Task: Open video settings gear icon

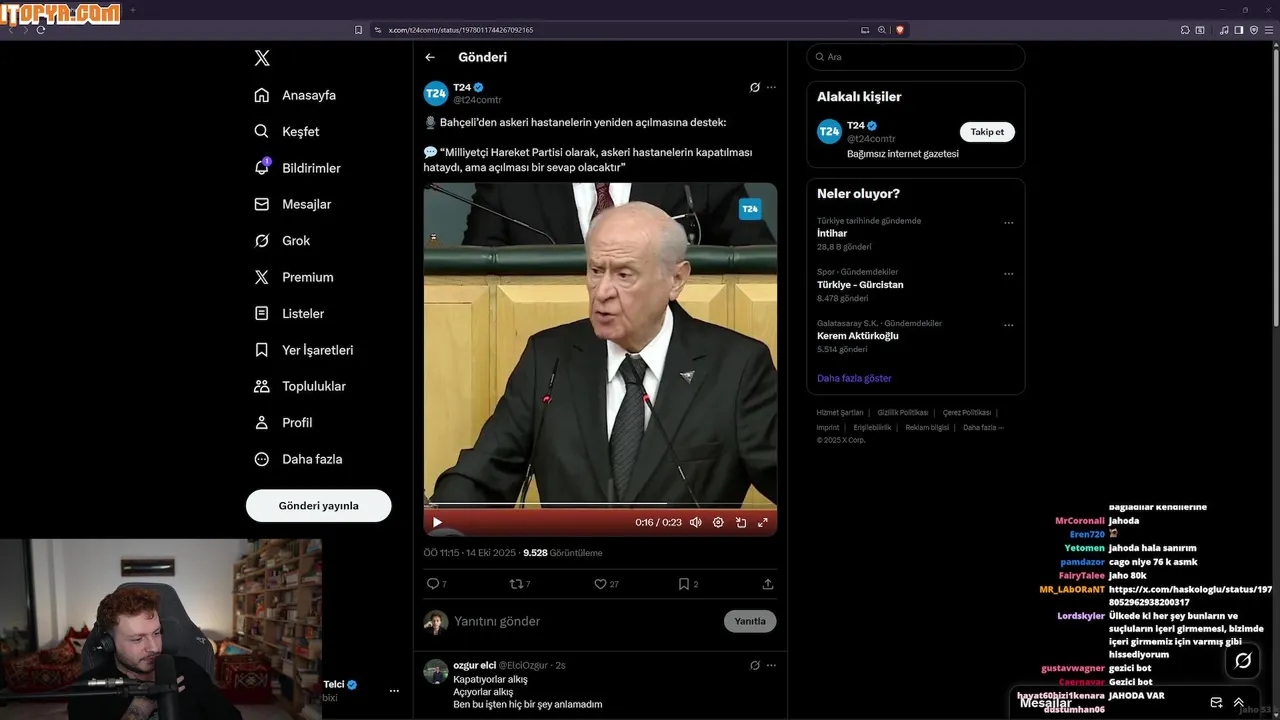Action: pos(718,522)
